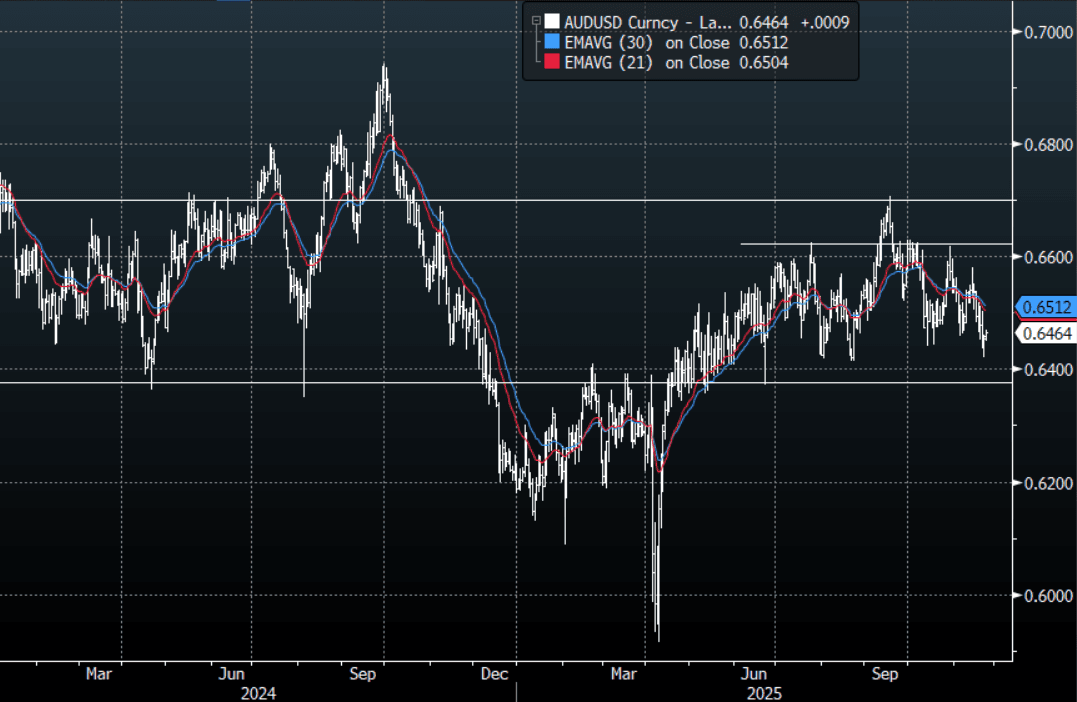Click the white 0.6464 last price tag

(x=1046, y=334)
